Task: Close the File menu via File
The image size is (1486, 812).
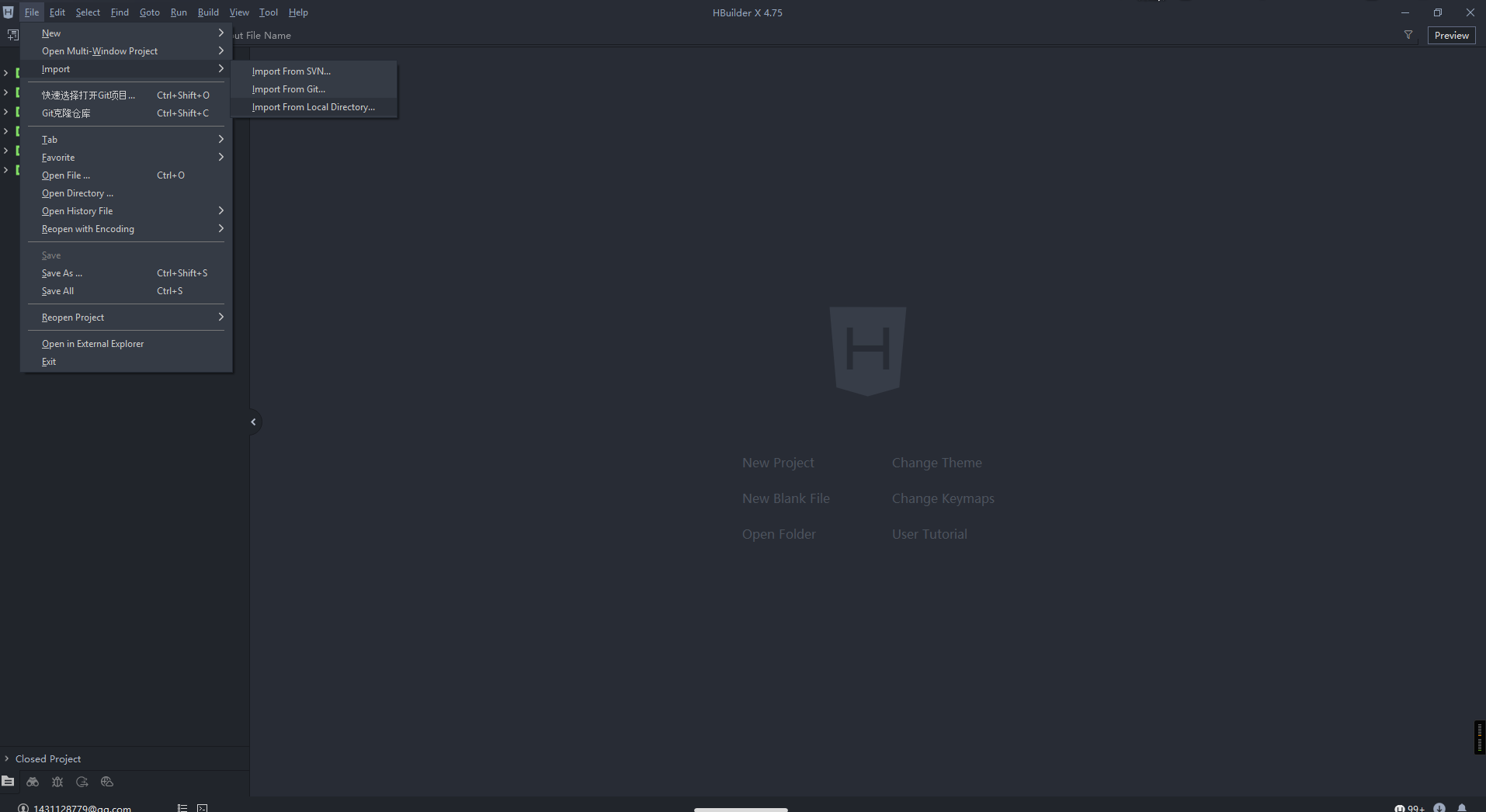Action: [x=32, y=12]
